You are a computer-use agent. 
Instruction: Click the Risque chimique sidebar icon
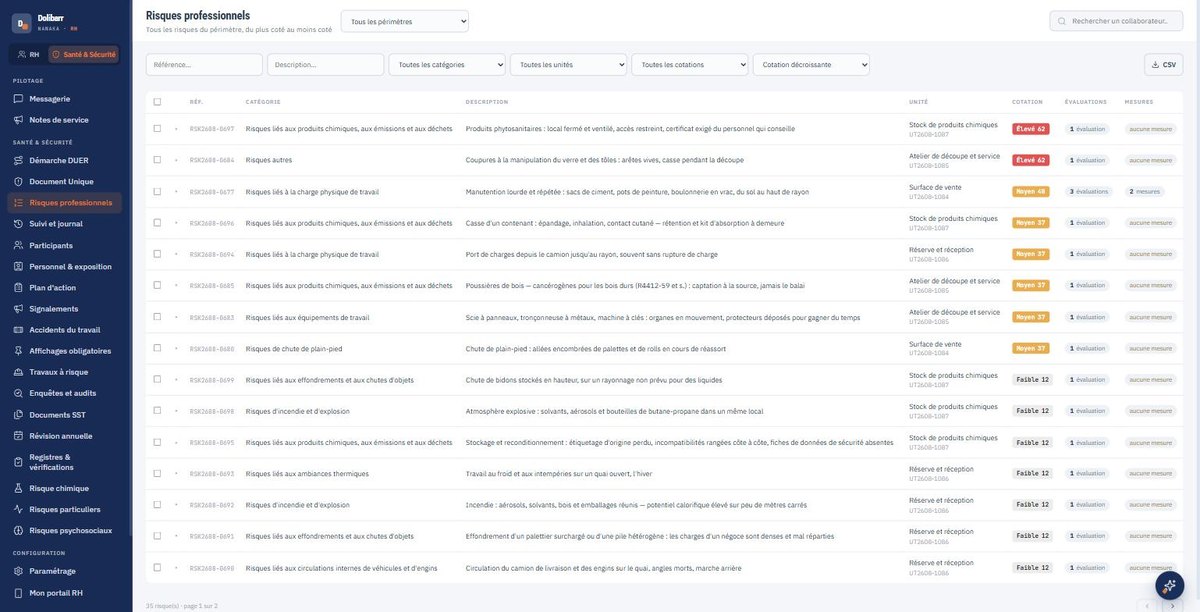pos(18,488)
